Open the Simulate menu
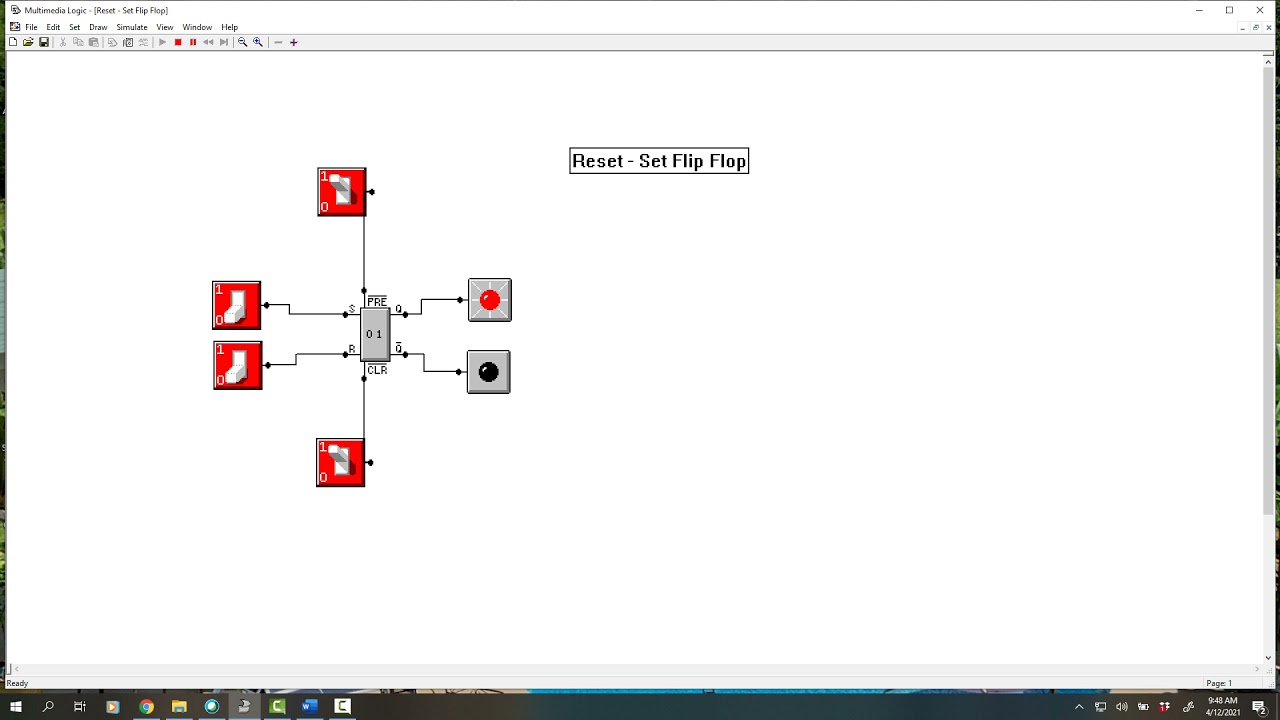This screenshot has width=1280, height=720. 132,27
